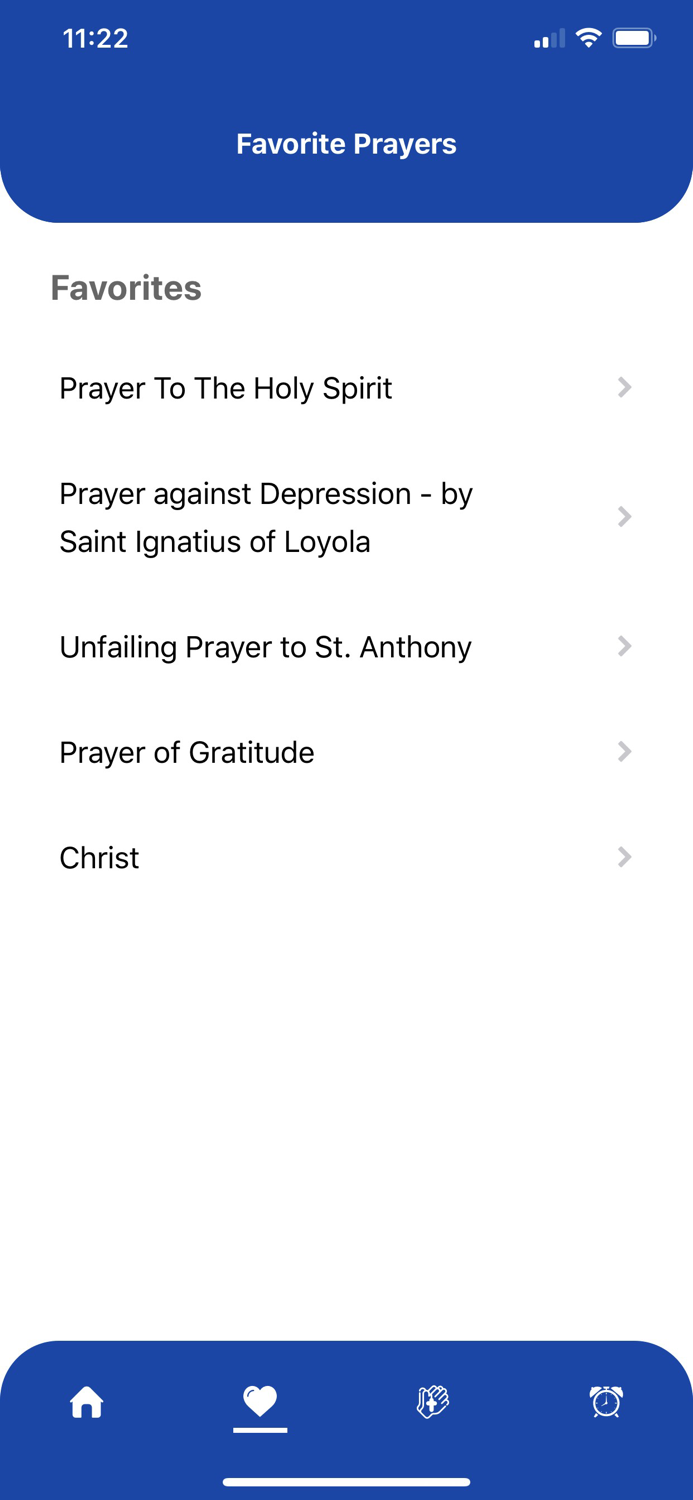Expand the Prayer To The Holy Spirit chevron
This screenshot has width=693, height=1500.
tap(624, 388)
